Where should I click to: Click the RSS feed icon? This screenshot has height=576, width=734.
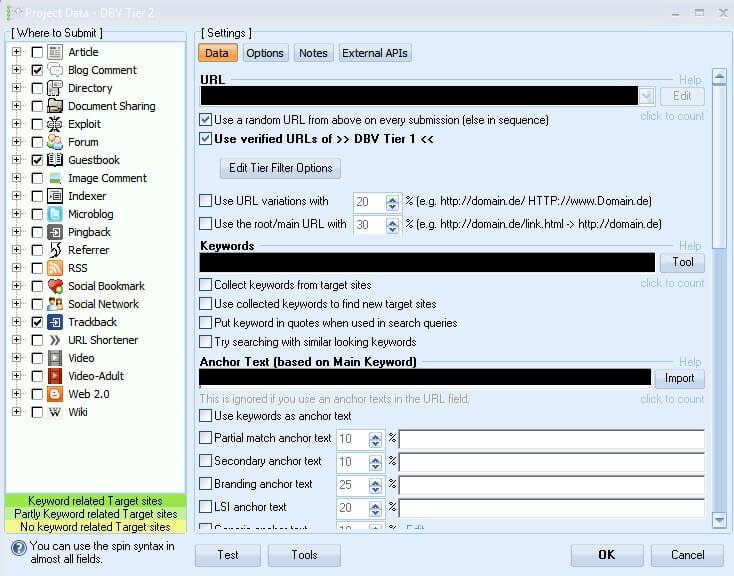click(55, 268)
